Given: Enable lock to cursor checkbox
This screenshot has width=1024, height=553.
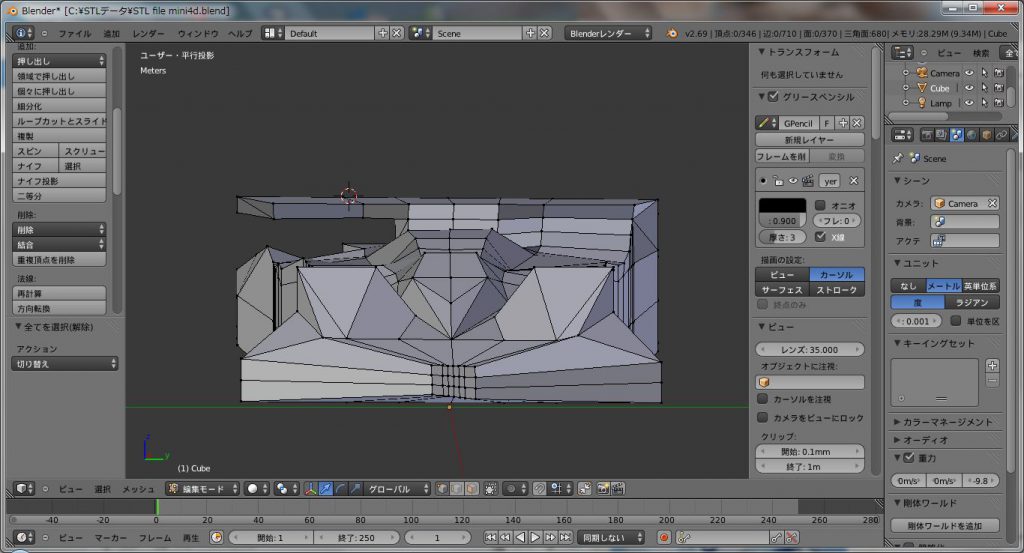Looking at the screenshot, I should pos(762,398).
